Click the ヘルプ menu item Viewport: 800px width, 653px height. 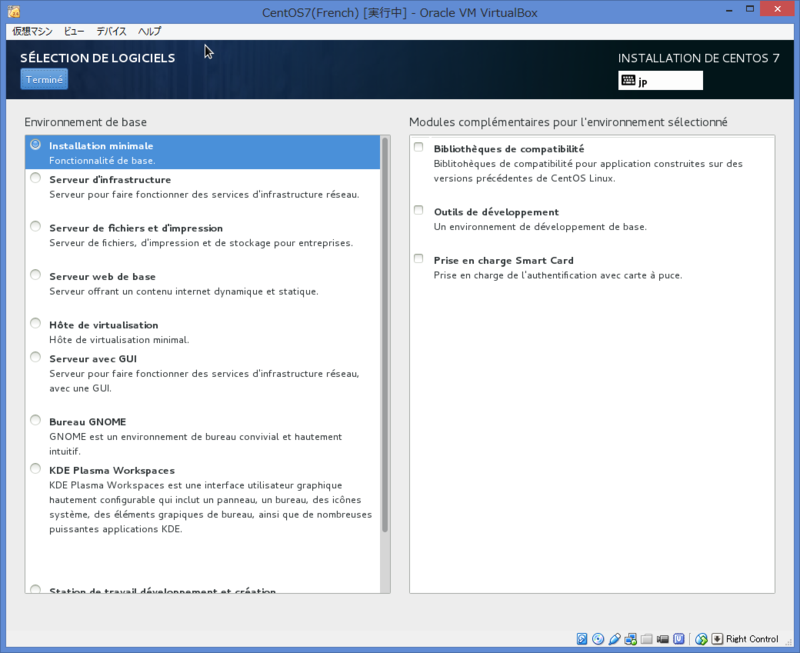[x=148, y=31]
